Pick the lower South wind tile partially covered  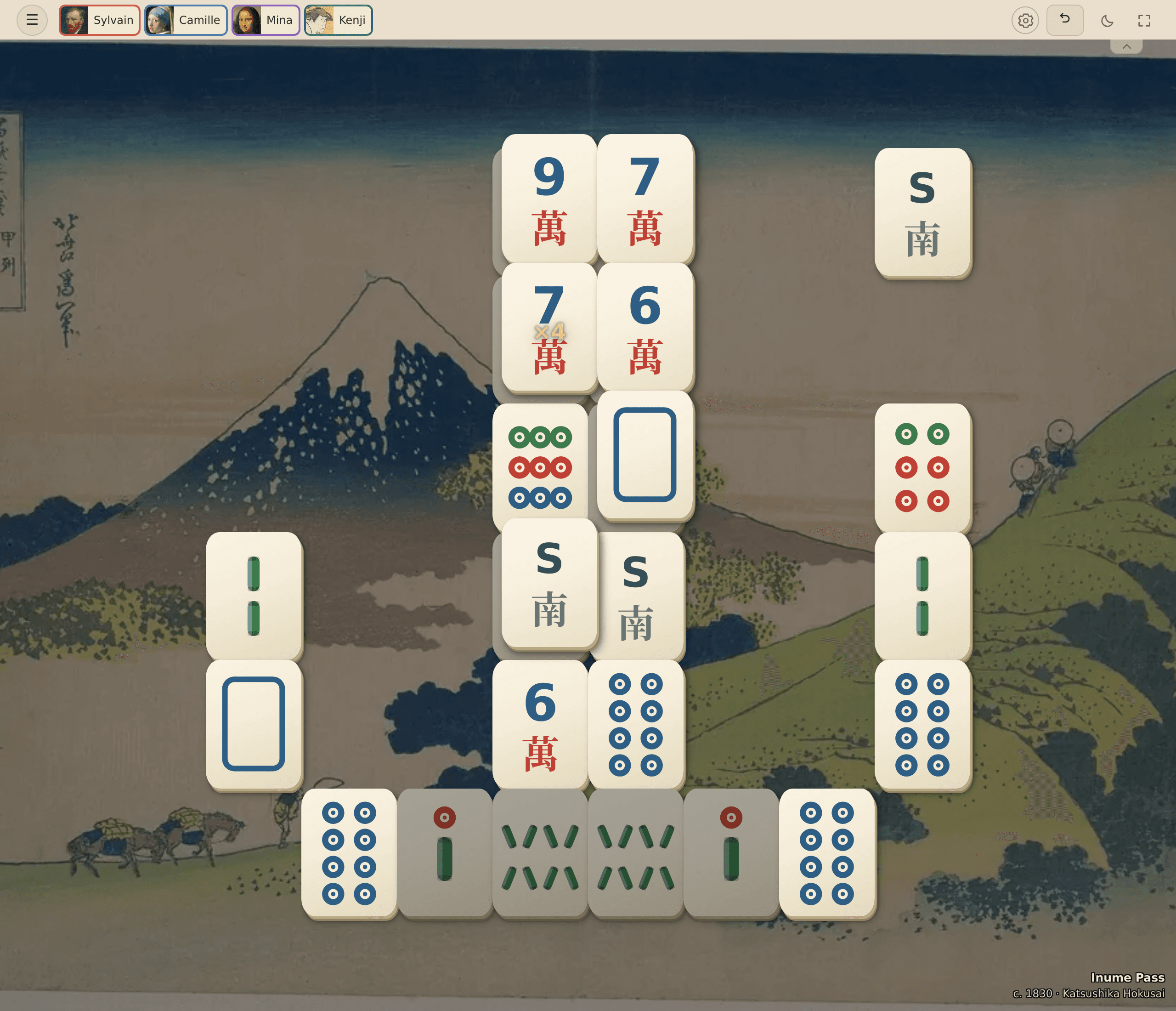point(641,597)
